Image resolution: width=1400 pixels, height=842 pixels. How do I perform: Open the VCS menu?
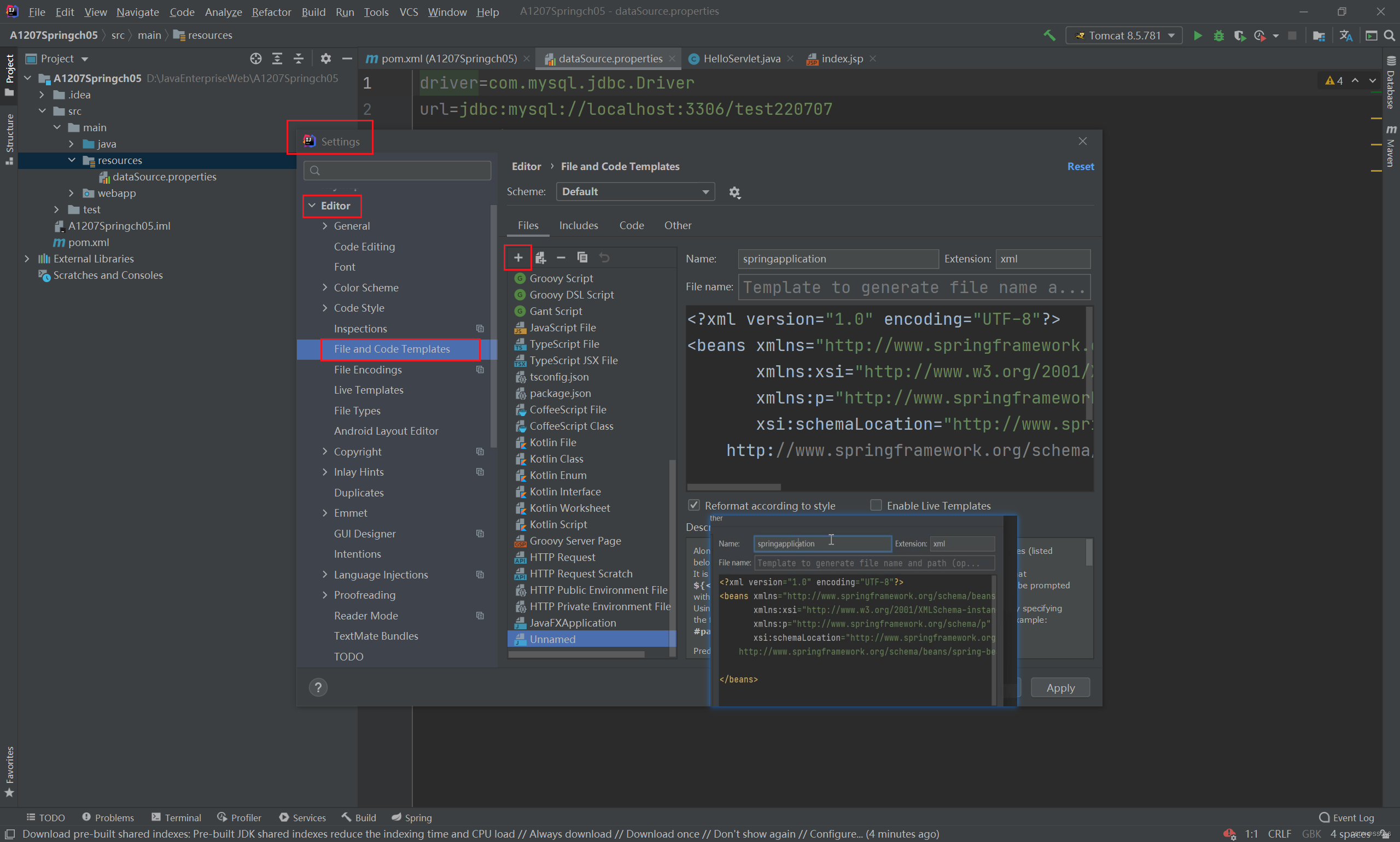point(409,11)
